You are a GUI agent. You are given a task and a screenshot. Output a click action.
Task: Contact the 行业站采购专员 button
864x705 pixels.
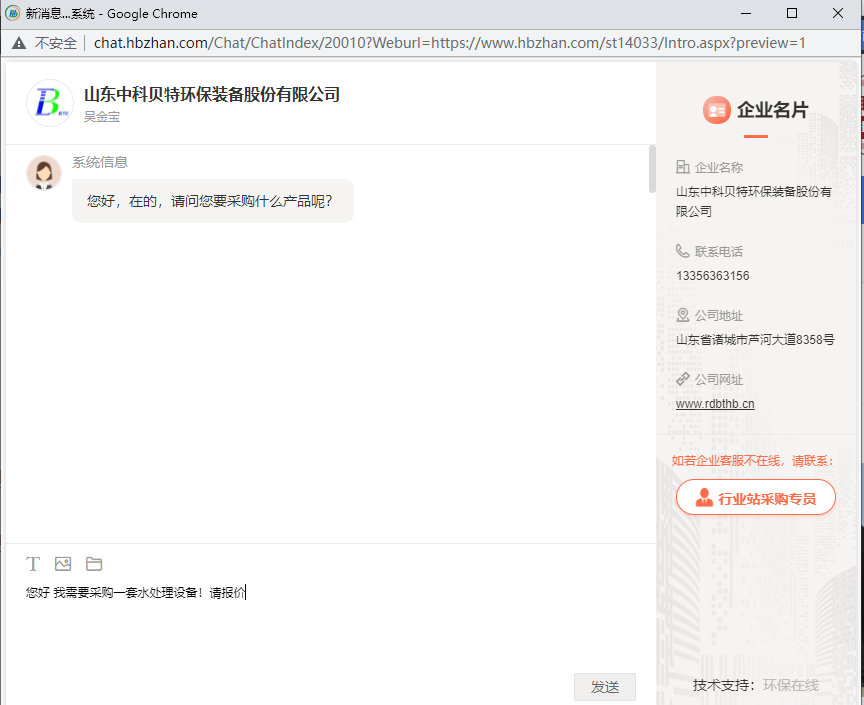point(755,498)
